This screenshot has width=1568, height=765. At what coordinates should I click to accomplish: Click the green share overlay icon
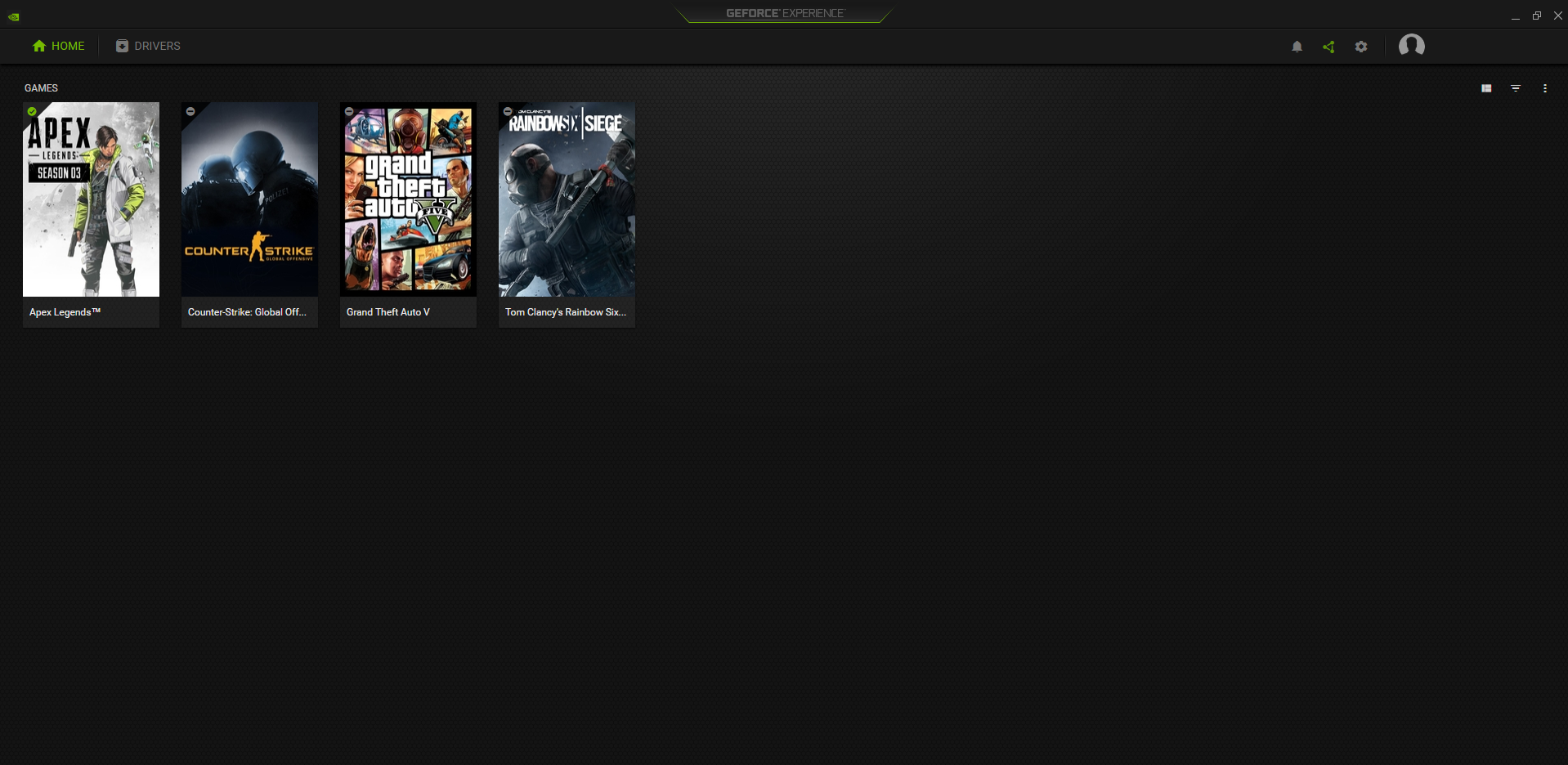tap(1328, 47)
